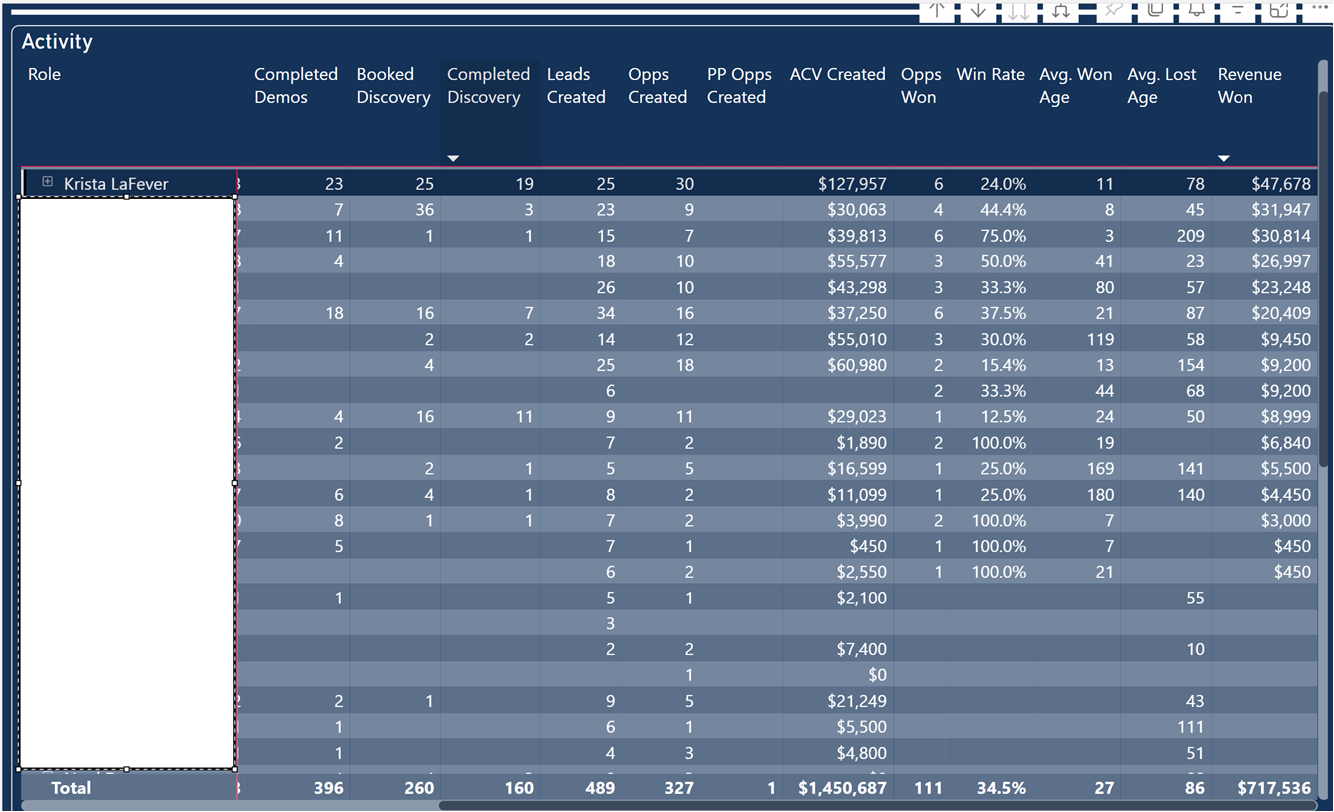Screen dimensions: 1334x812
Task: Click the Win Rate column header
Action: coord(990,74)
